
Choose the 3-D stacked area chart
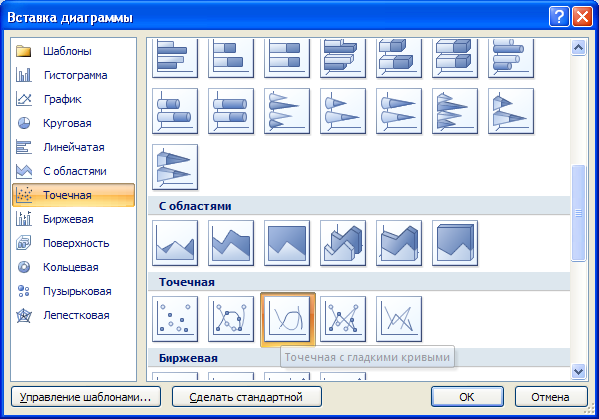click(x=399, y=243)
